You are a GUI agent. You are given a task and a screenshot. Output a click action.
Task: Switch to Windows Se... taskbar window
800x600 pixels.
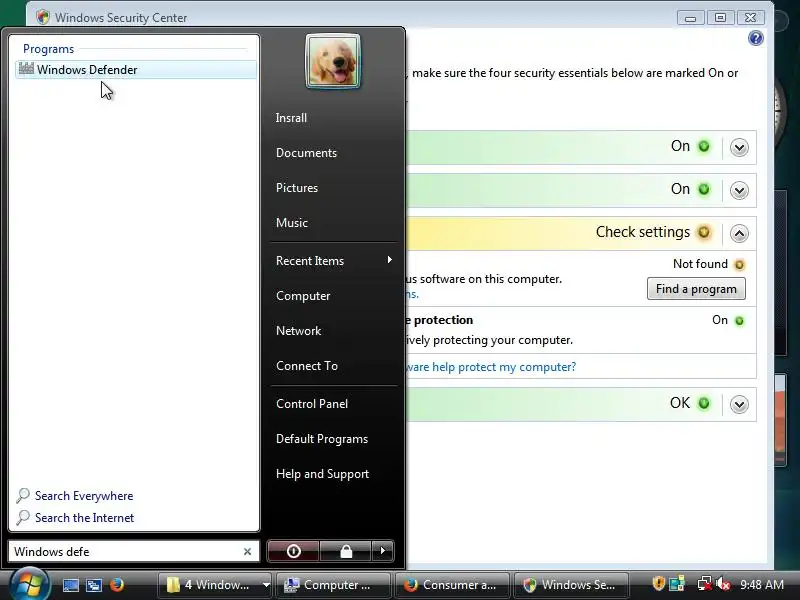pyautogui.click(x=571, y=585)
